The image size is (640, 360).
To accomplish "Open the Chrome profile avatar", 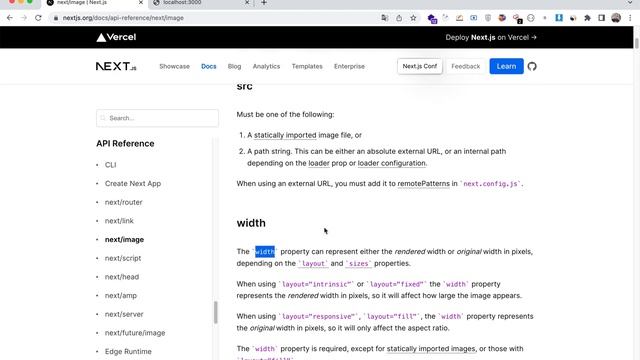I will point(616,18).
